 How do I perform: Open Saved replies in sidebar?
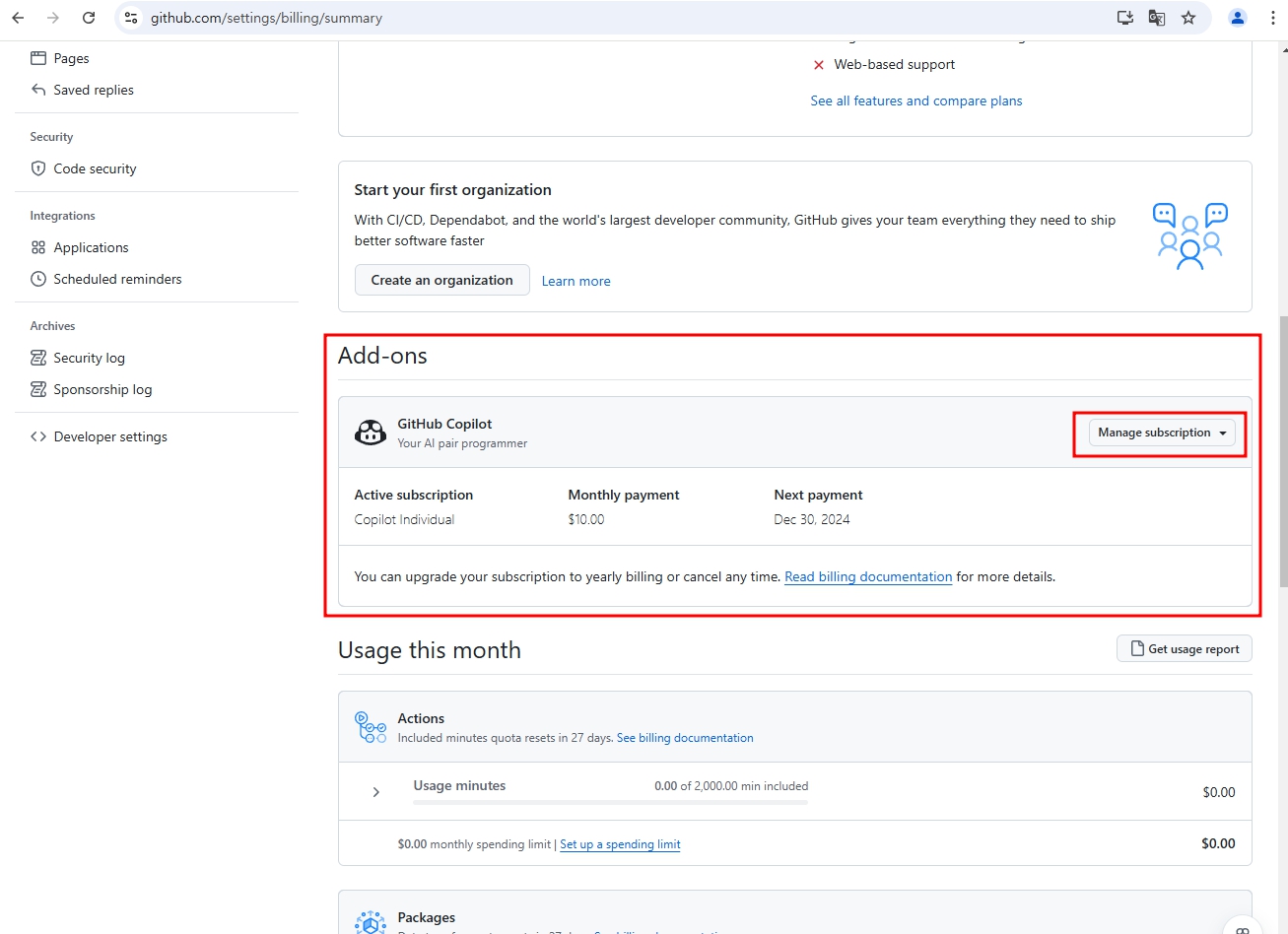(x=94, y=90)
